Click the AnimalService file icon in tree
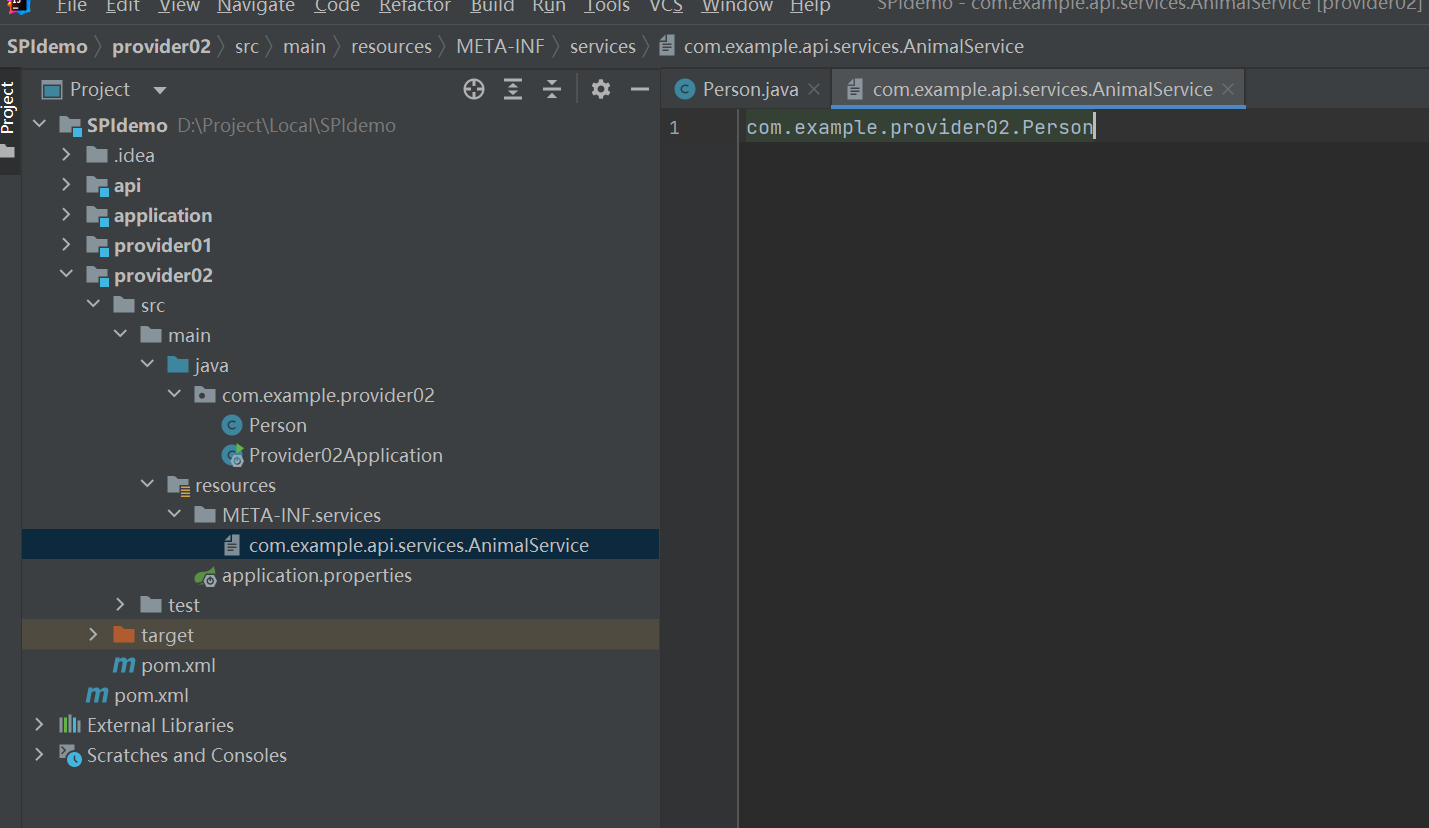The height and width of the screenshot is (828, 1429). coord(233,545)
